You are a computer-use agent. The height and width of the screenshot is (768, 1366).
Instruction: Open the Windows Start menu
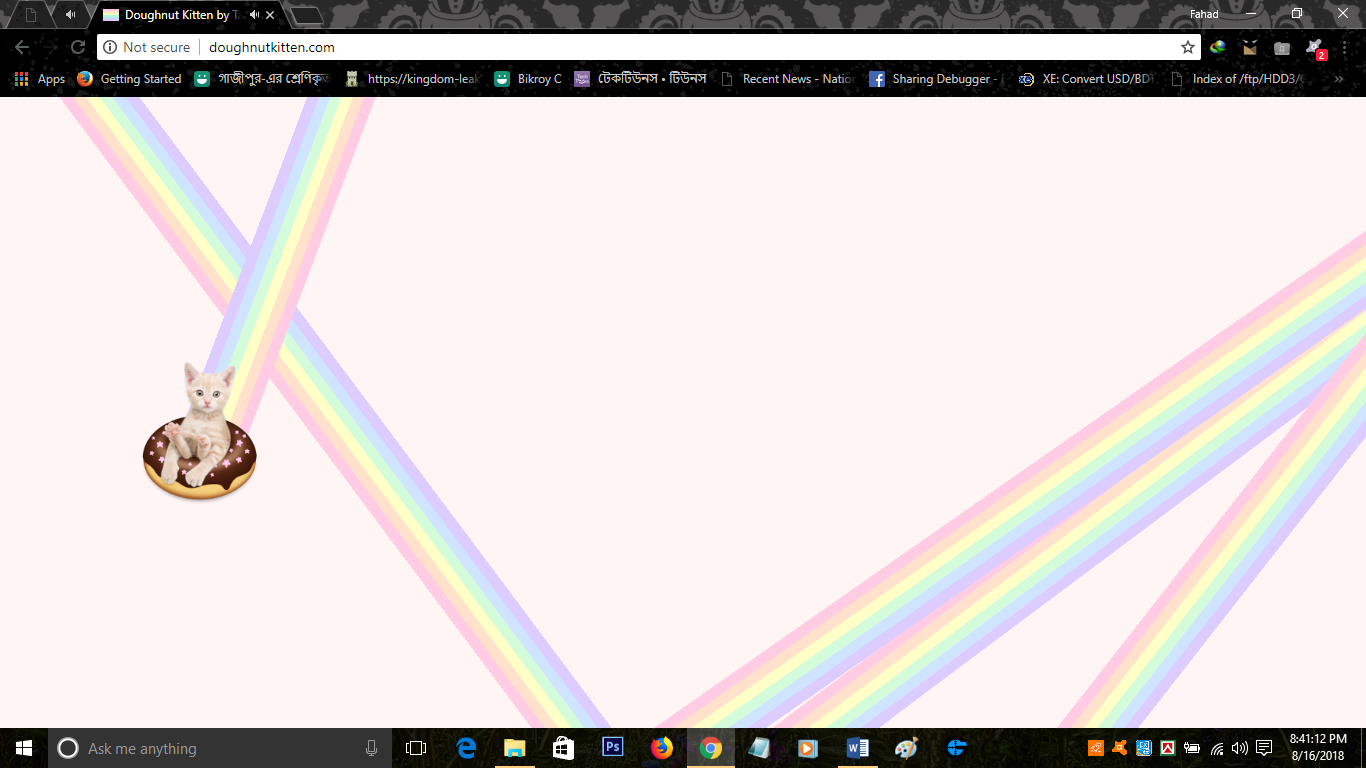tap(24, 748)
